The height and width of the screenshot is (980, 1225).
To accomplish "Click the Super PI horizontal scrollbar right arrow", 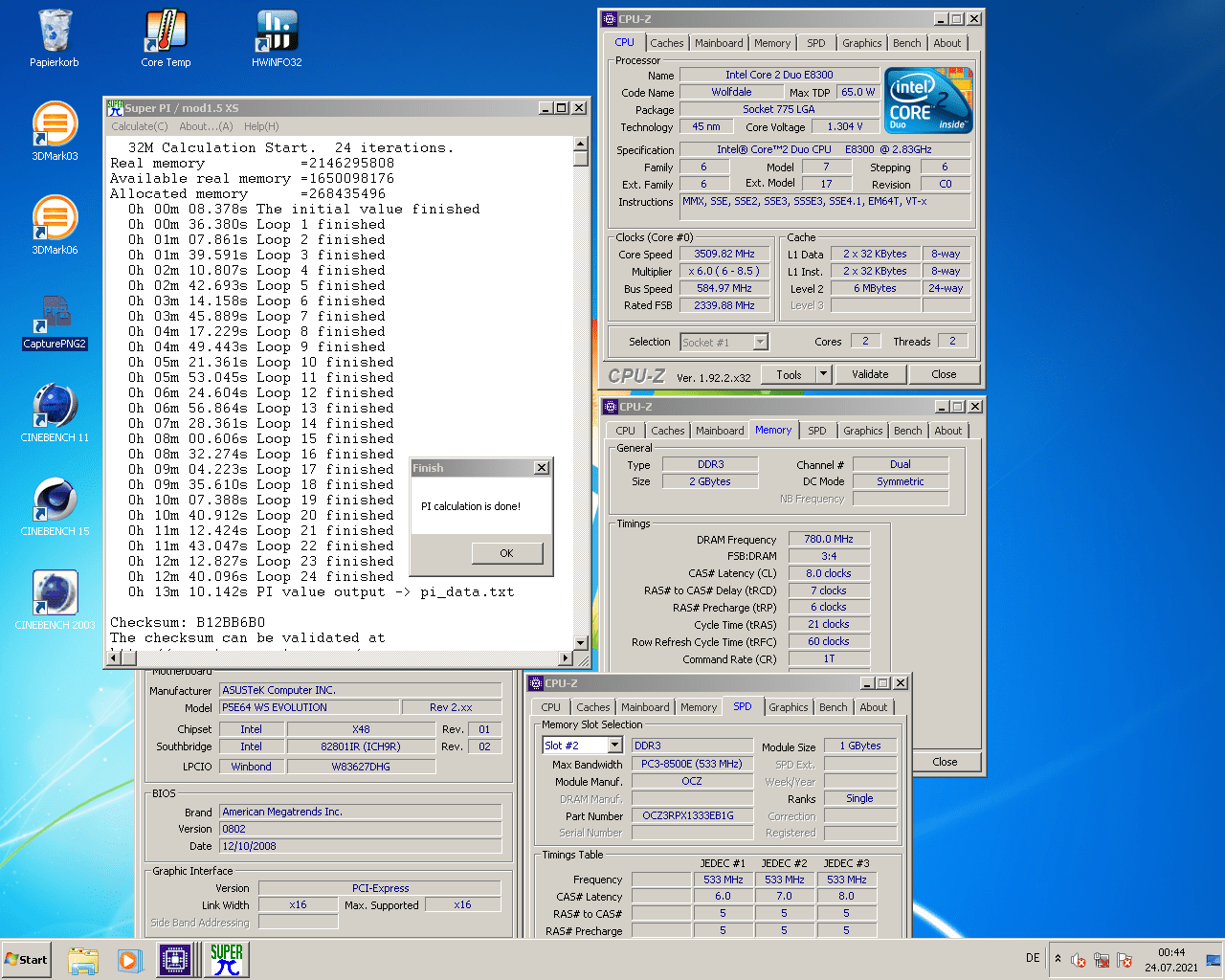I will pos(566,657).
